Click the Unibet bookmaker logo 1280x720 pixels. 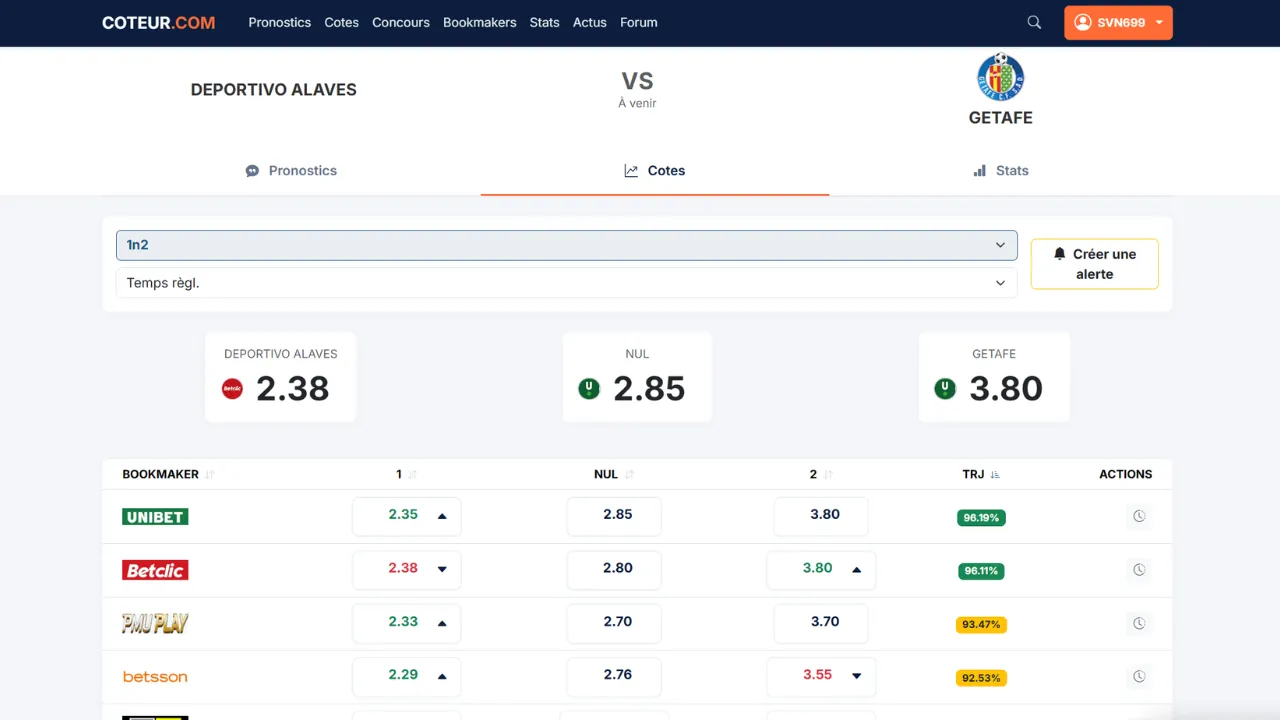(x=155, y=517)
